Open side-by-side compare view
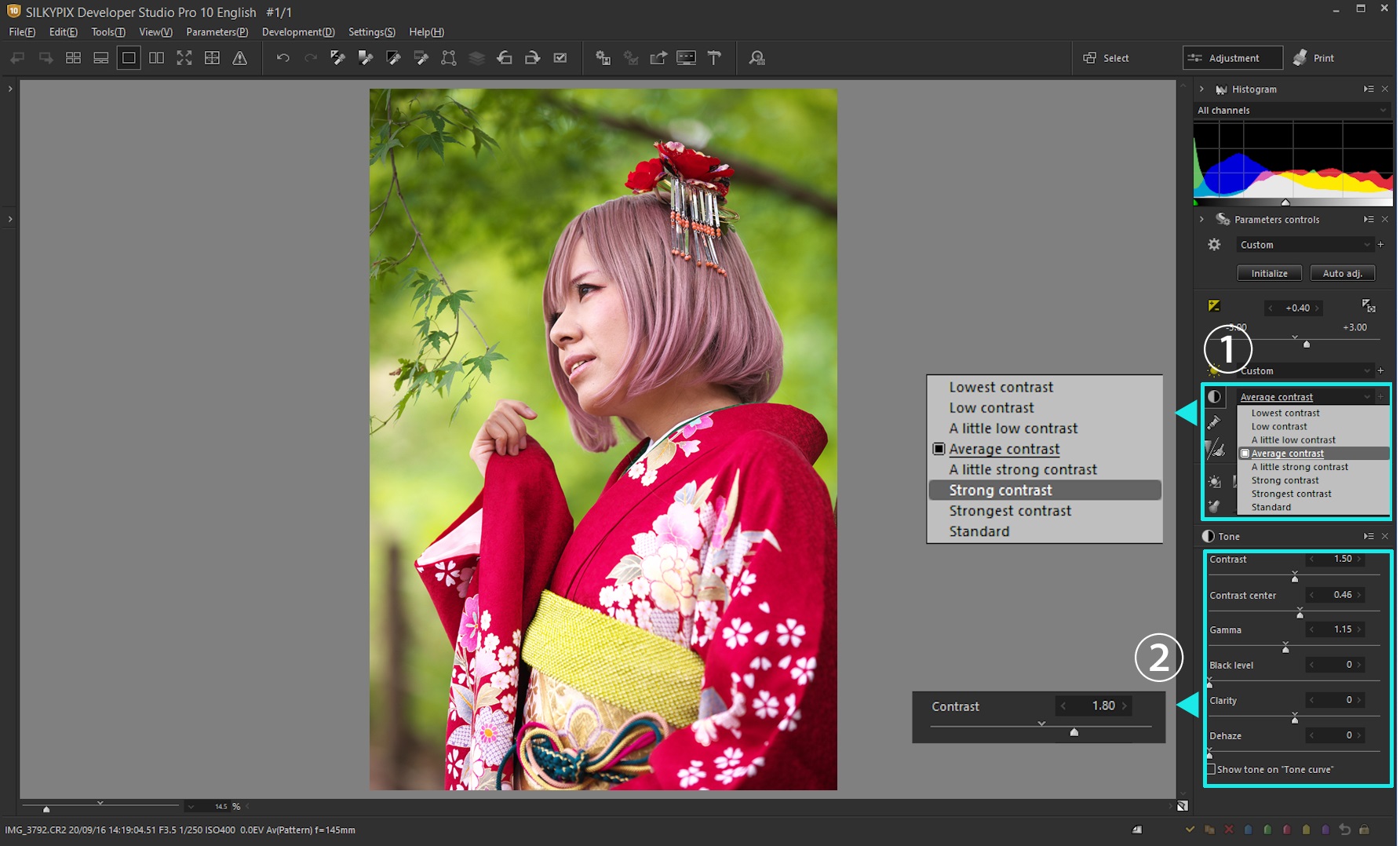This screenshot has height=846, width=1400. tap(156, 58)
